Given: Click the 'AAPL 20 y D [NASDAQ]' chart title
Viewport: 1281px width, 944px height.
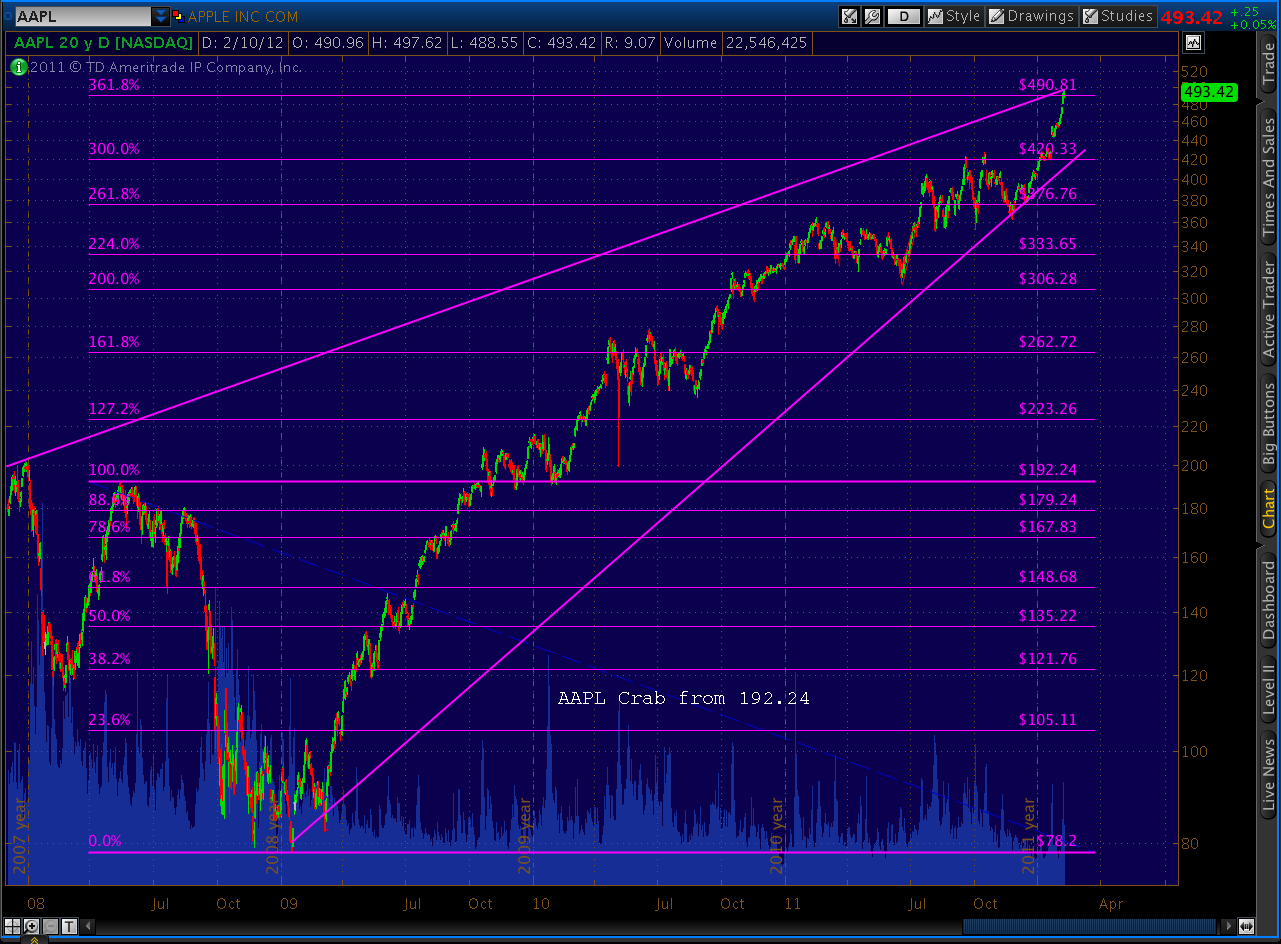Looking at the screenshot, I should pos(102,43).
